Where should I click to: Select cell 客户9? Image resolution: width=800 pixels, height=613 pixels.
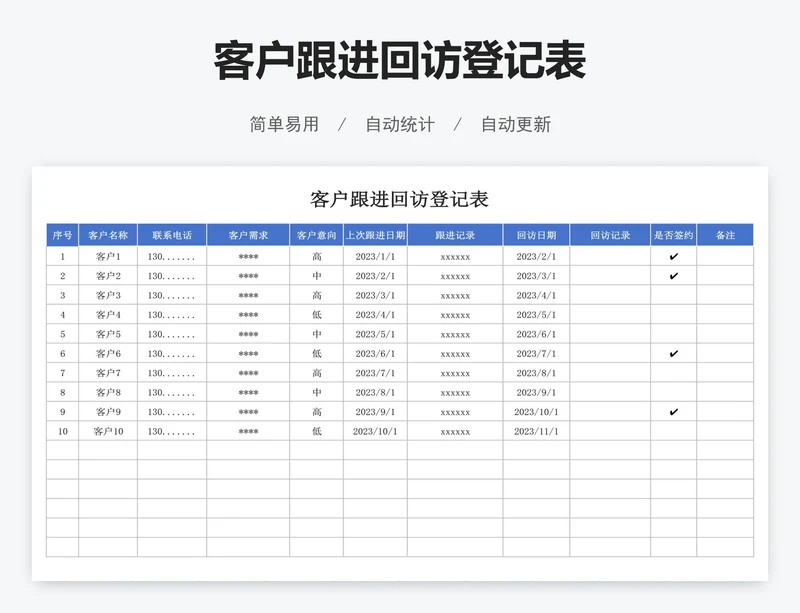pos(108,411)
